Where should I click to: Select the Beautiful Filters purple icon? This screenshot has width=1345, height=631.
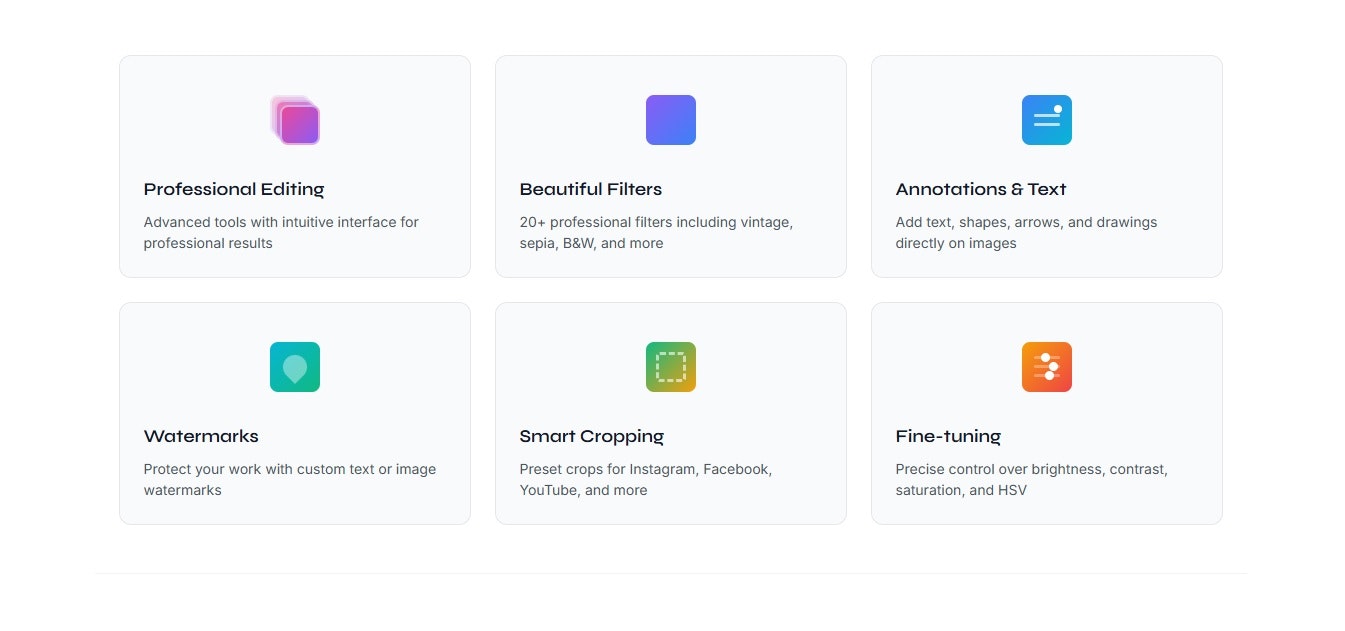click(x=670, y=120)
